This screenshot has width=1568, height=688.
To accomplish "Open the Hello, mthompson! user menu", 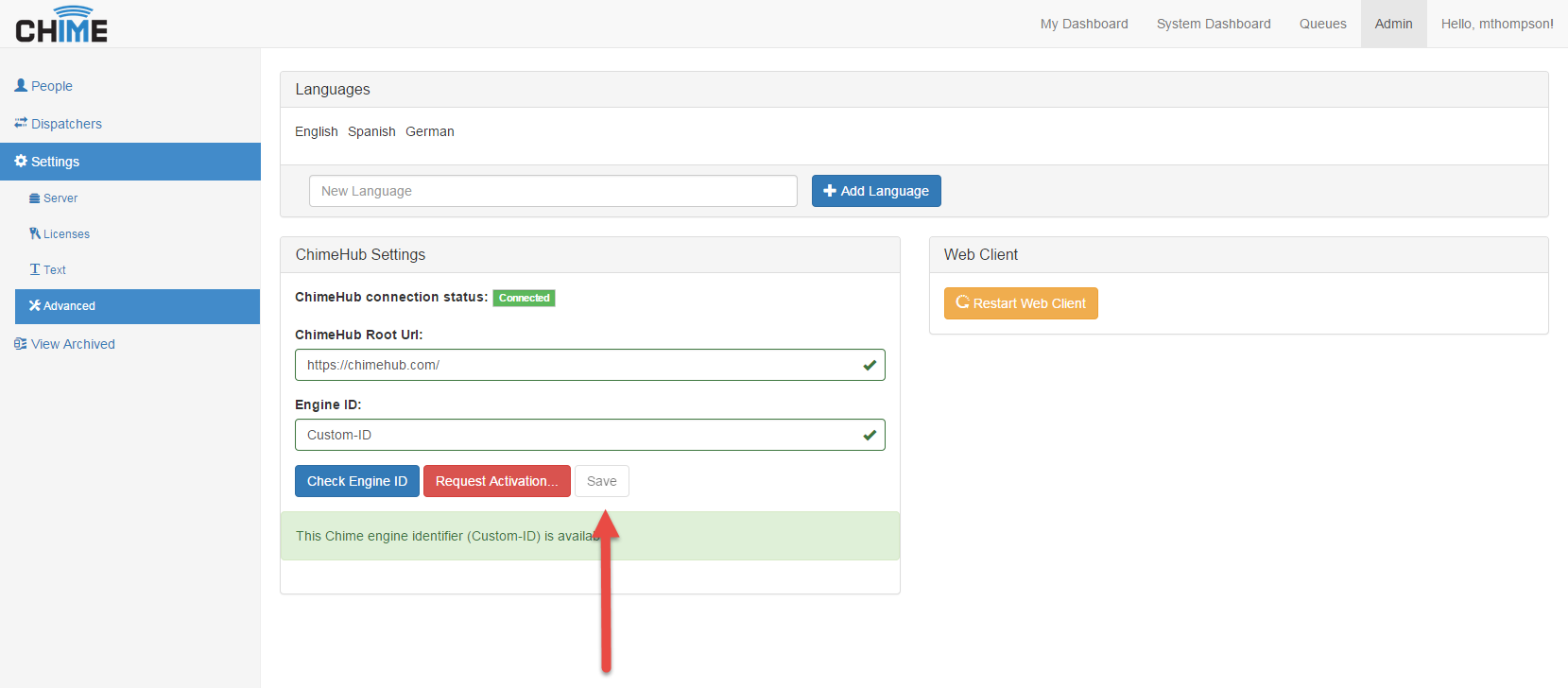I will coord(1497,24).
